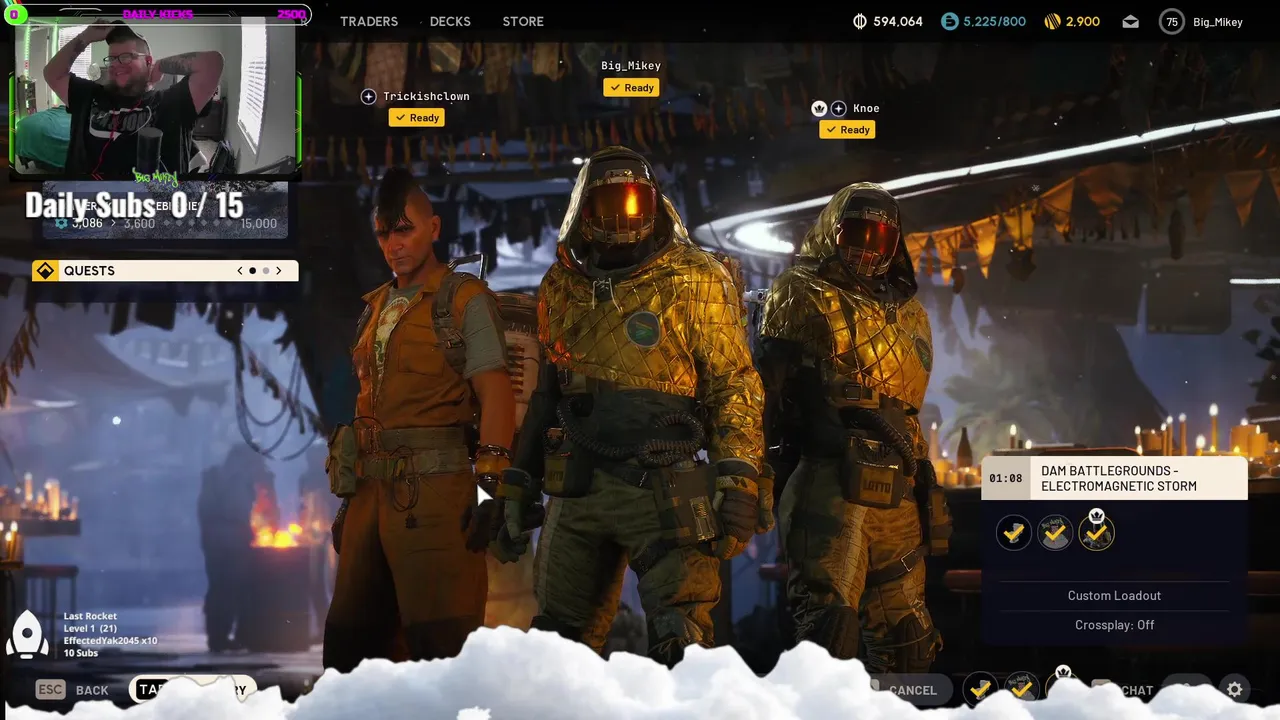Click the plus icon beside Knoe
The height and width of the screenshot is (720, 1280).
[838, 108]
